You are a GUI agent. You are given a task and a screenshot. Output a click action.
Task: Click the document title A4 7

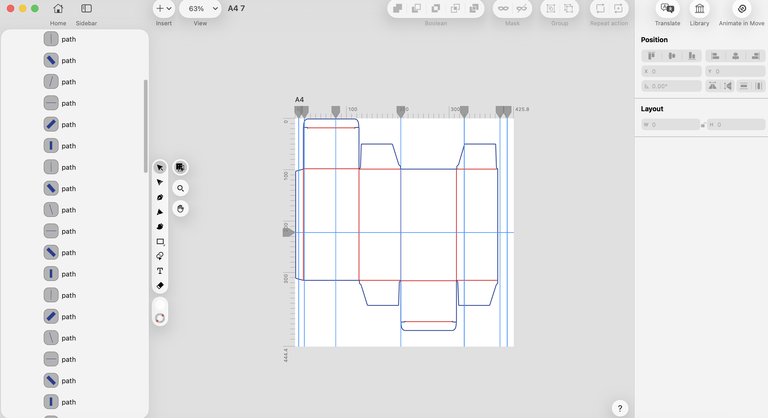pyautogui.click(x=237, y=8)
